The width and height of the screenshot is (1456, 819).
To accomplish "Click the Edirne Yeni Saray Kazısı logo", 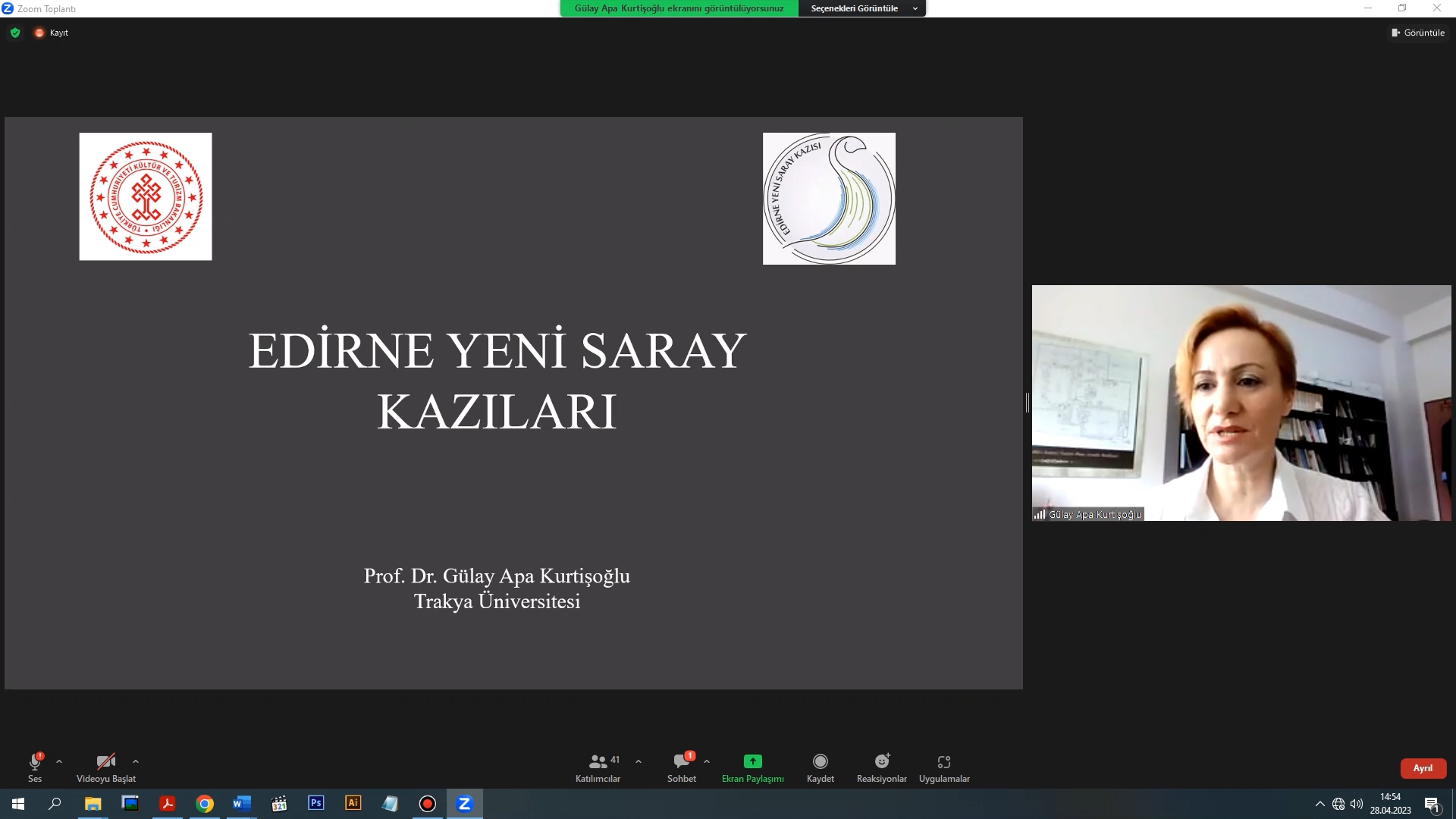I will [x=829, y=199].
